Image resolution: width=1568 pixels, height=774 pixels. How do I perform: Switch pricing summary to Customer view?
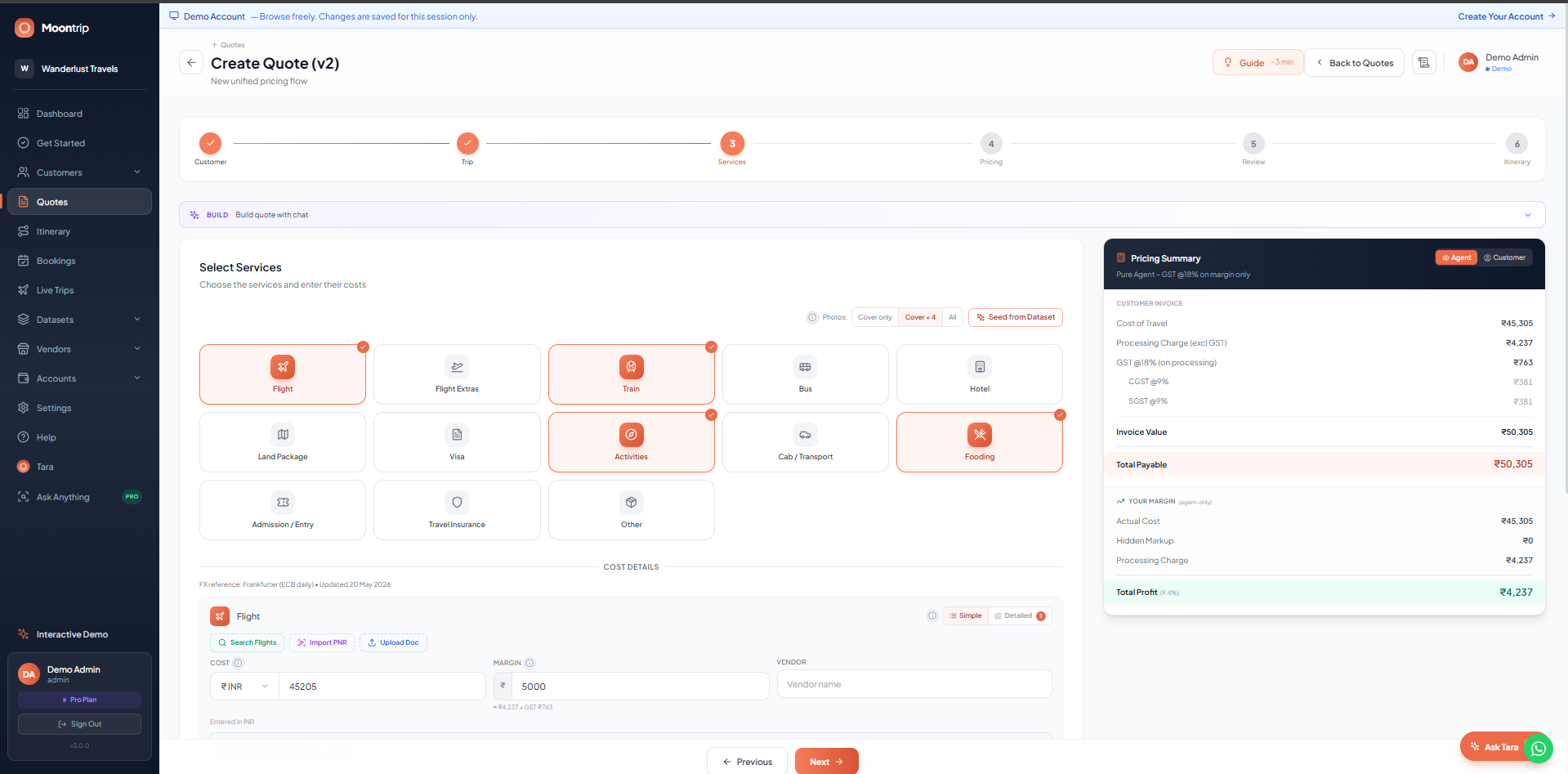(1504, 257)
